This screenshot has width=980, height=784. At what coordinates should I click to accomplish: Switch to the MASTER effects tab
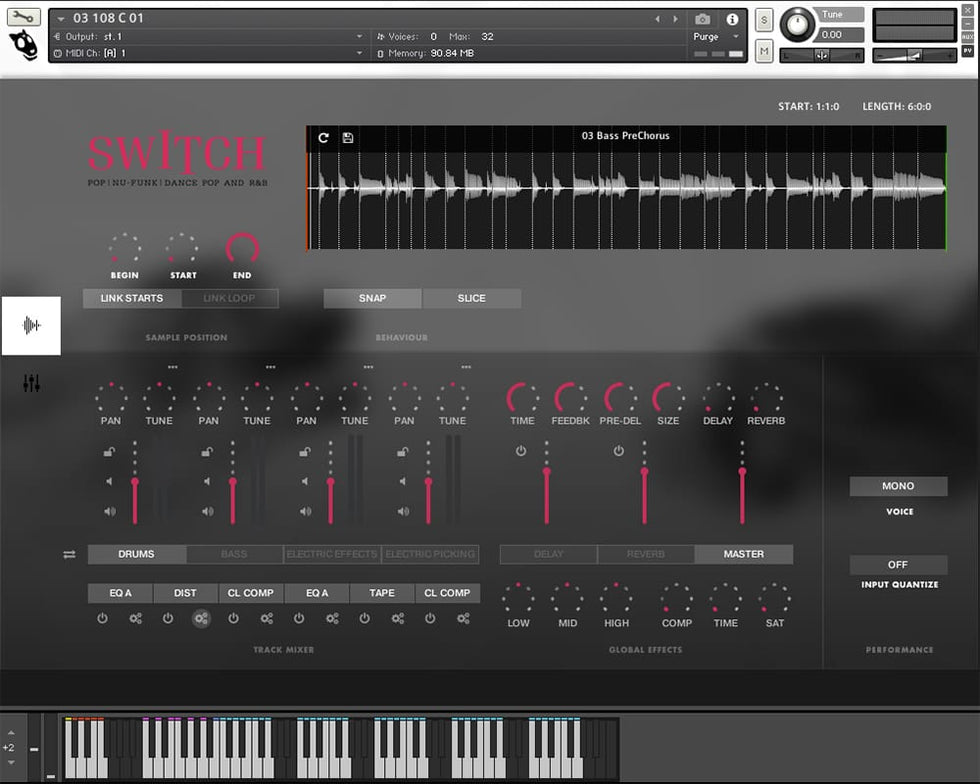click(743, 554)
